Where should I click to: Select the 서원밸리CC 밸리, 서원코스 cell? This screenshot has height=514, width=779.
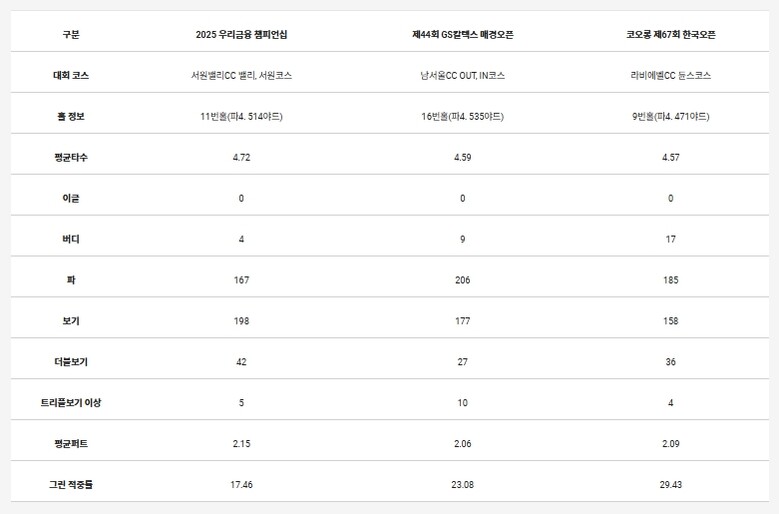click(241, 75)
